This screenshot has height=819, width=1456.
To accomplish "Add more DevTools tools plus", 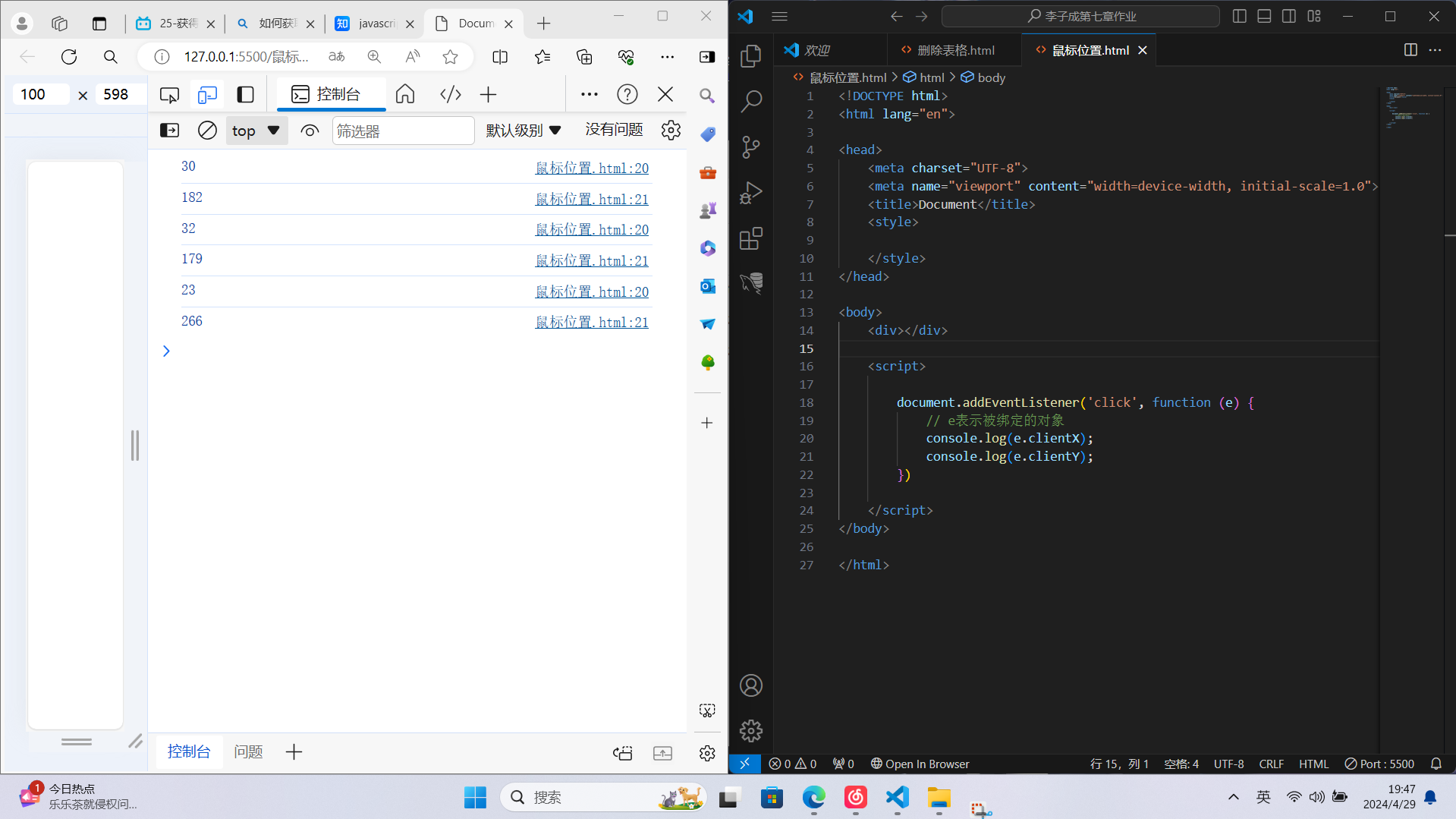I will 488,94.
